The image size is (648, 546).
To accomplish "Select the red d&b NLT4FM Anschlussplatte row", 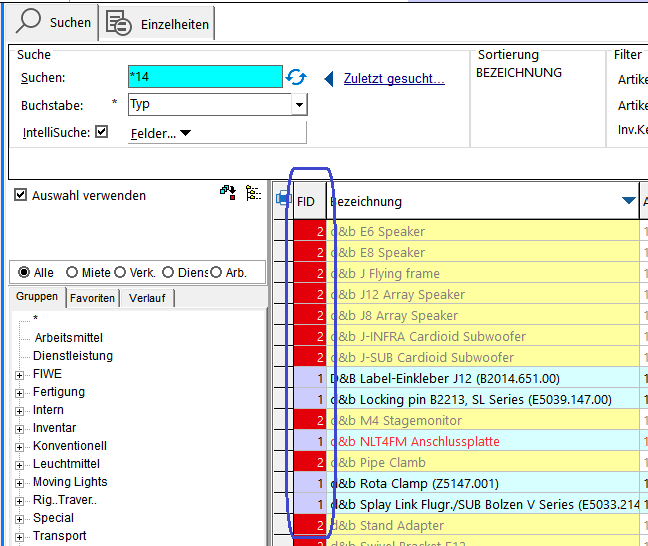I will pos(483,441).
